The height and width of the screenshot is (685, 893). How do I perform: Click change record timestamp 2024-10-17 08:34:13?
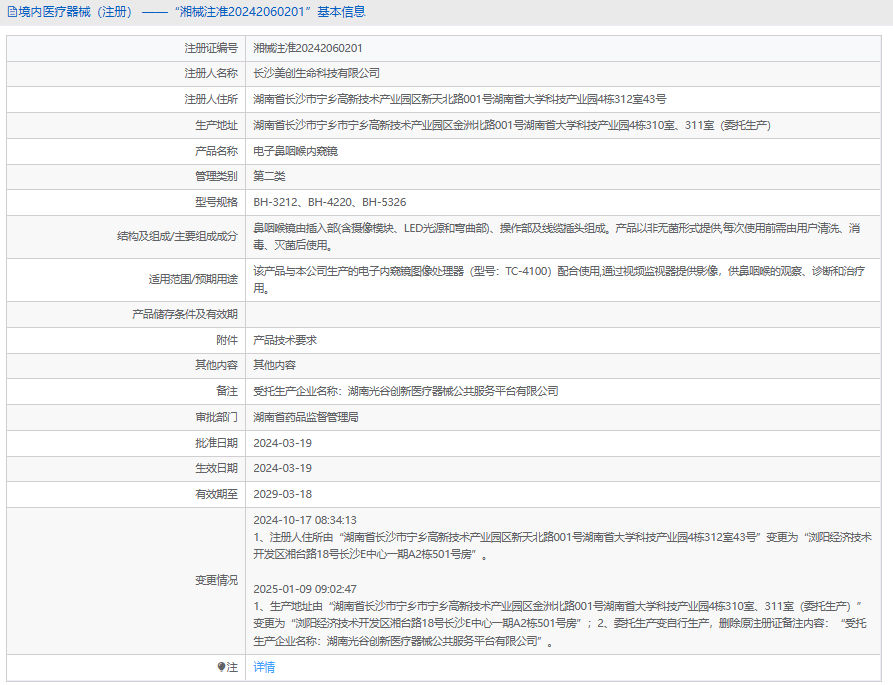coord(305,520)
